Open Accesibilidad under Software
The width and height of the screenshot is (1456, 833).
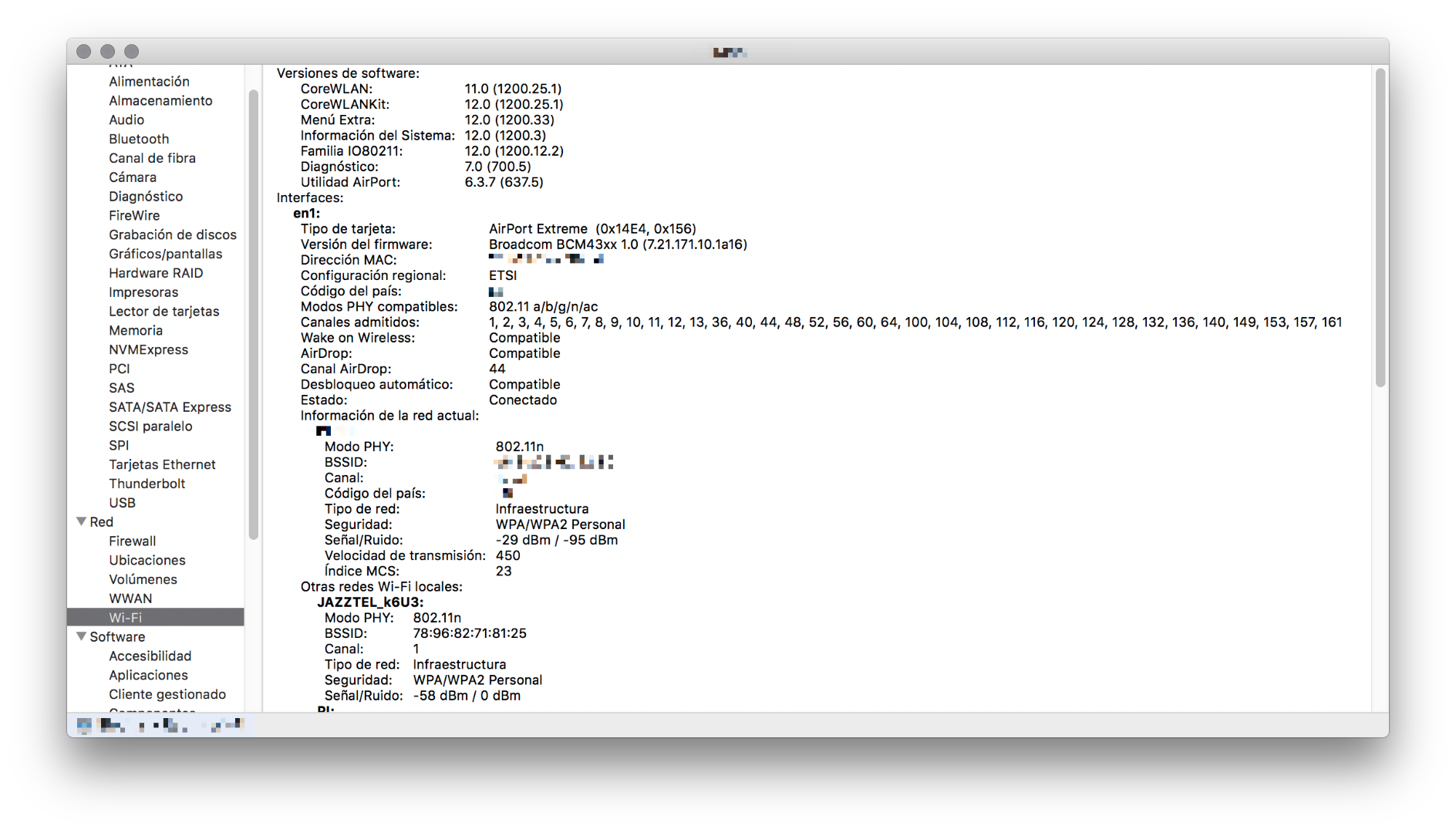tap(150, 656)
